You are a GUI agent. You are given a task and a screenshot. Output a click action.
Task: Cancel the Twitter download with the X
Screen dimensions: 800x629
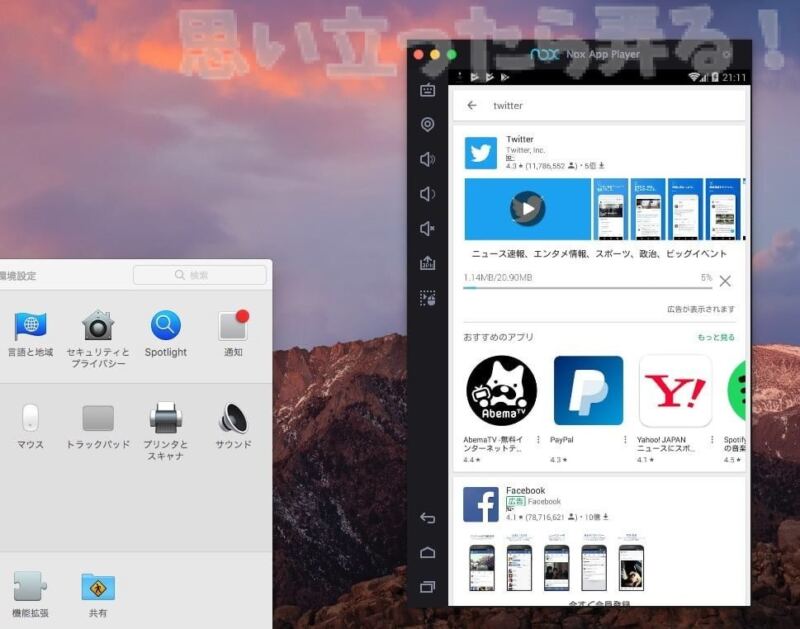click(x=725, y=281)
